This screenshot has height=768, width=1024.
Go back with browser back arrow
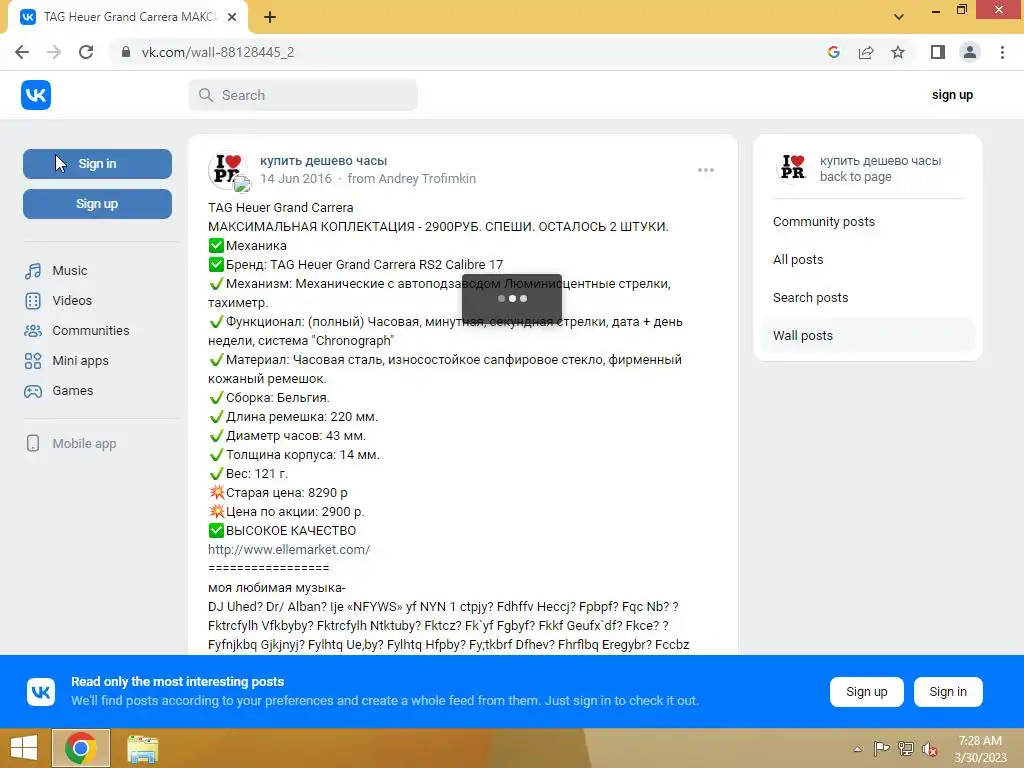pos(22,52)
